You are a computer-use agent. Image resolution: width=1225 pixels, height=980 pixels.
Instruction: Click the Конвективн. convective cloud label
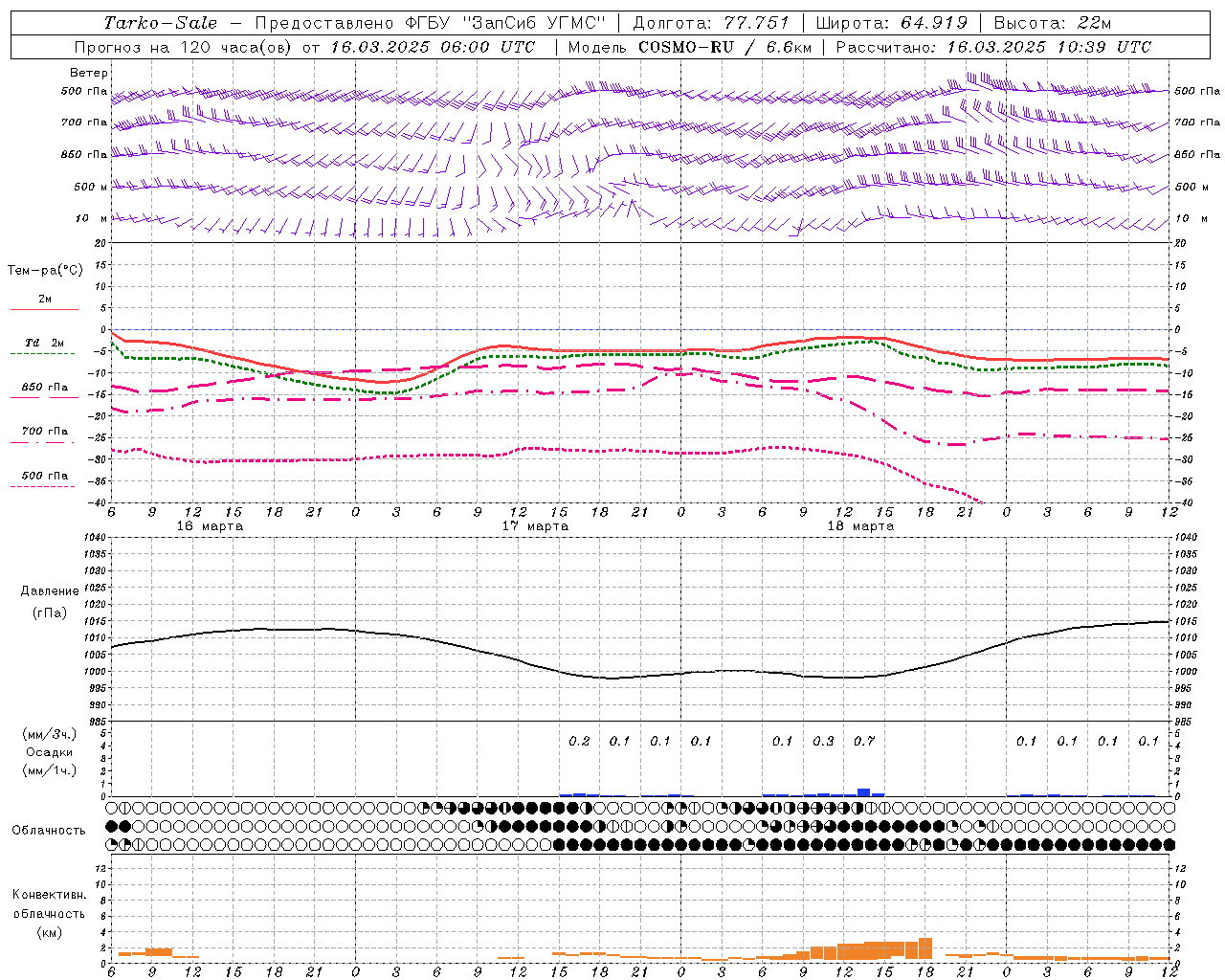coord(50,895)
